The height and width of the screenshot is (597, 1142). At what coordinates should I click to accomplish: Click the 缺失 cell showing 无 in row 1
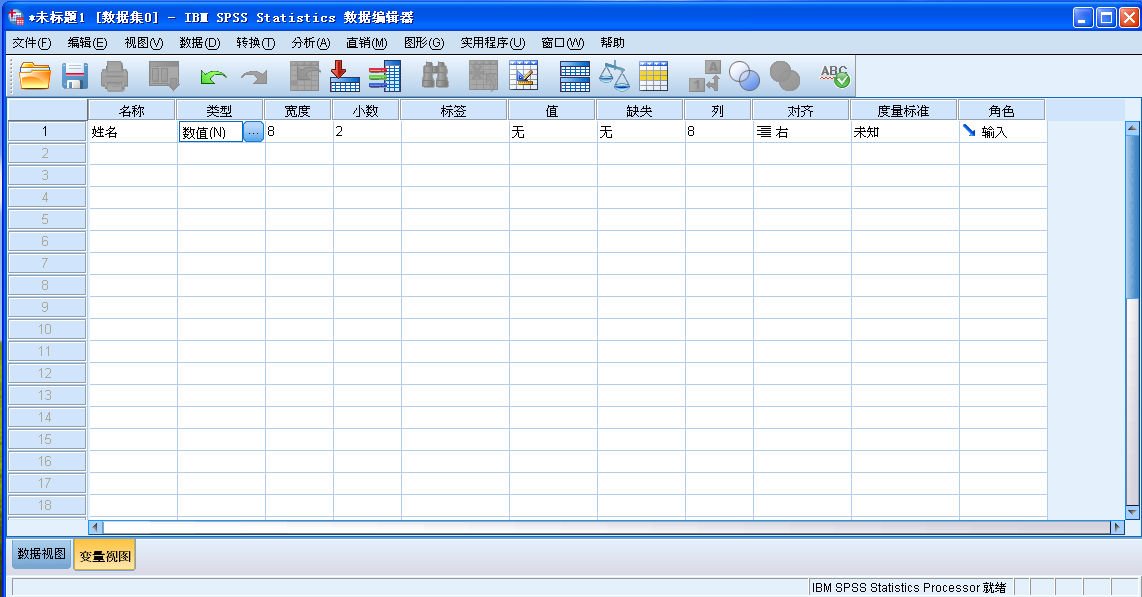click(x=641, y=132)
